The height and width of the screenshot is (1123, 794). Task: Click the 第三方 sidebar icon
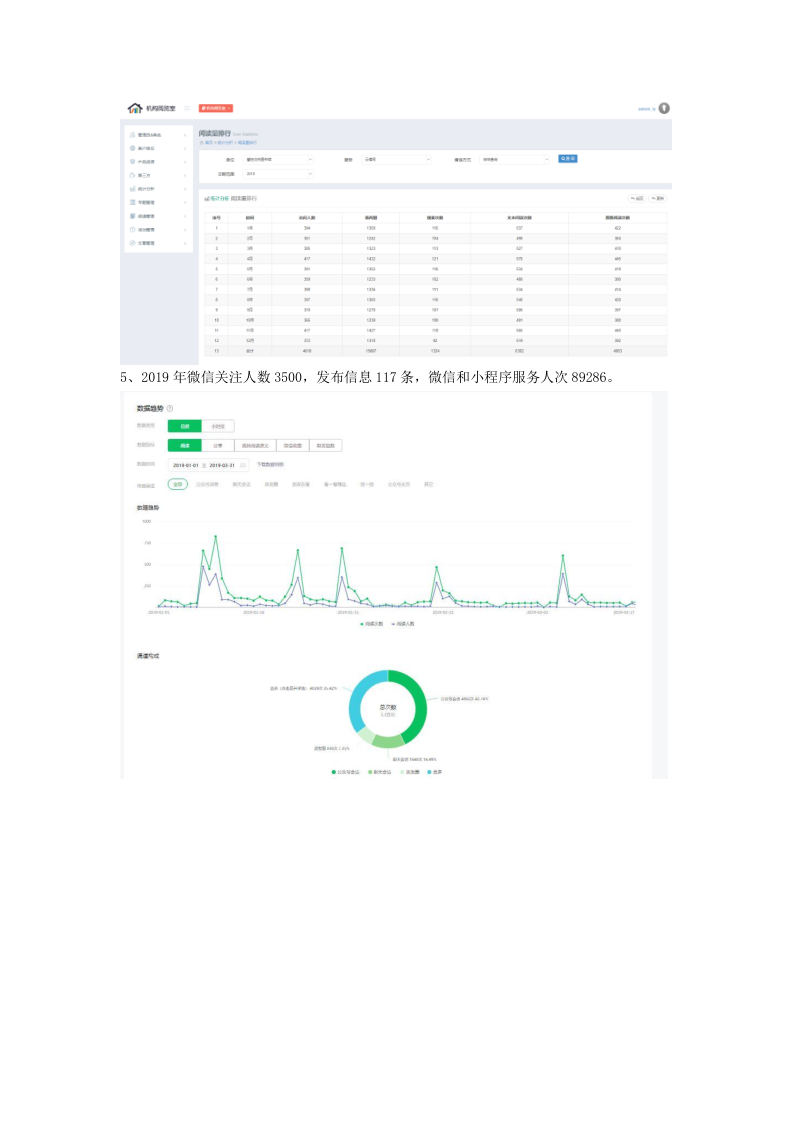132,175
